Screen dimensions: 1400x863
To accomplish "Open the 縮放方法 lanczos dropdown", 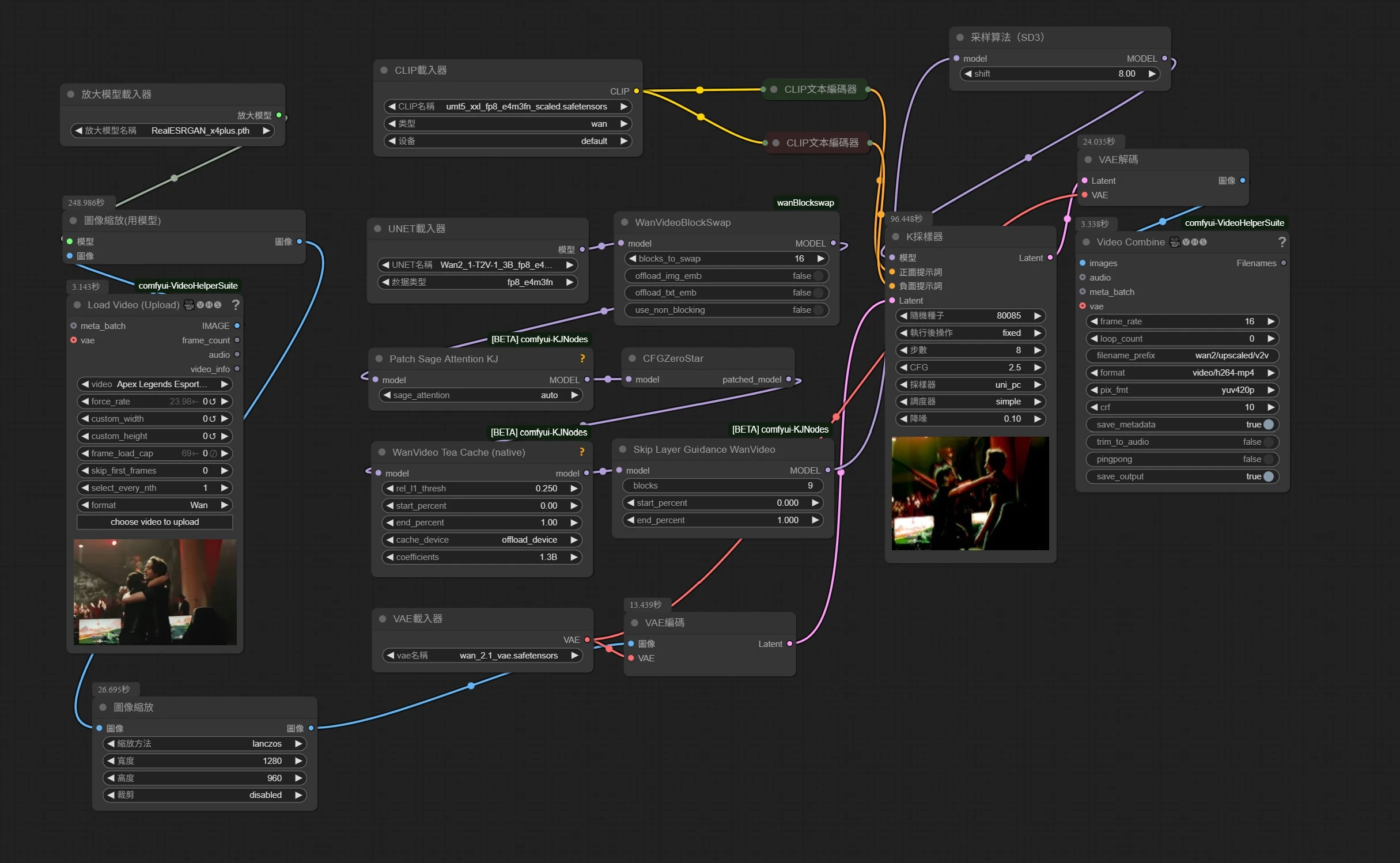I will point(205,744).
